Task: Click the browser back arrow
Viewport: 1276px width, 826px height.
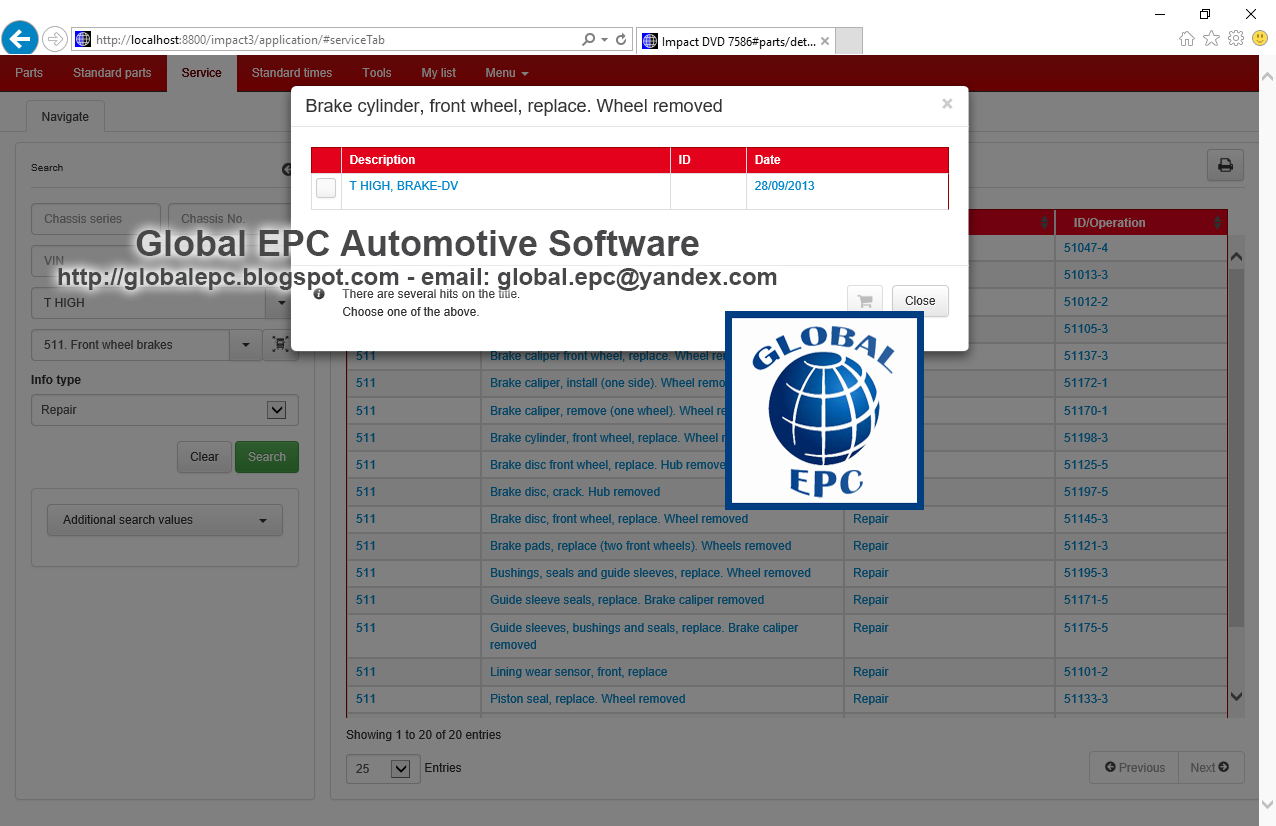Action: click(19, 38)
